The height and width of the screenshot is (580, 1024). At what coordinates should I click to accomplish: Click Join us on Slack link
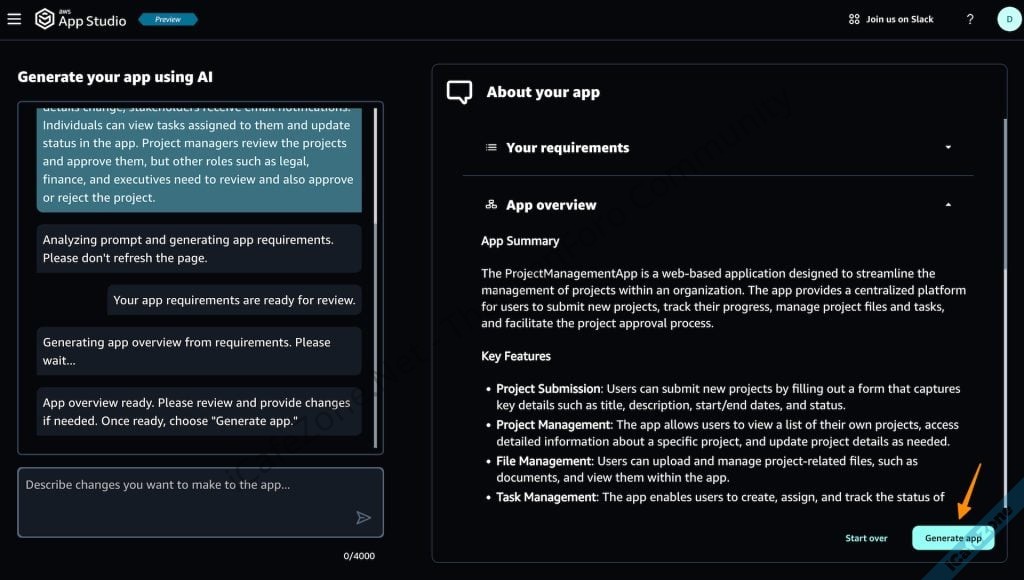pos(900,19)
